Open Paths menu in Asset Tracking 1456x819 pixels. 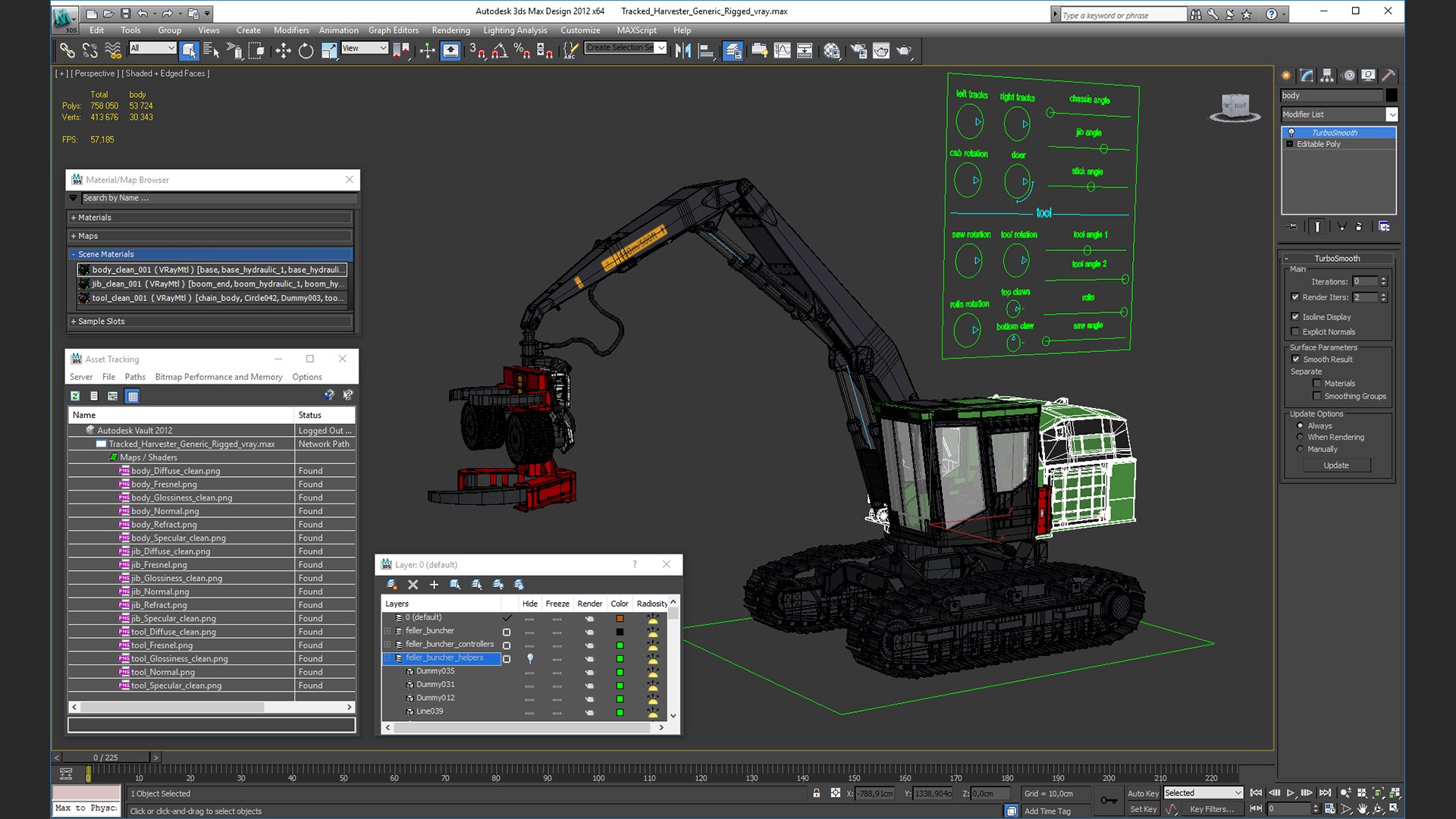coord(135,377)
